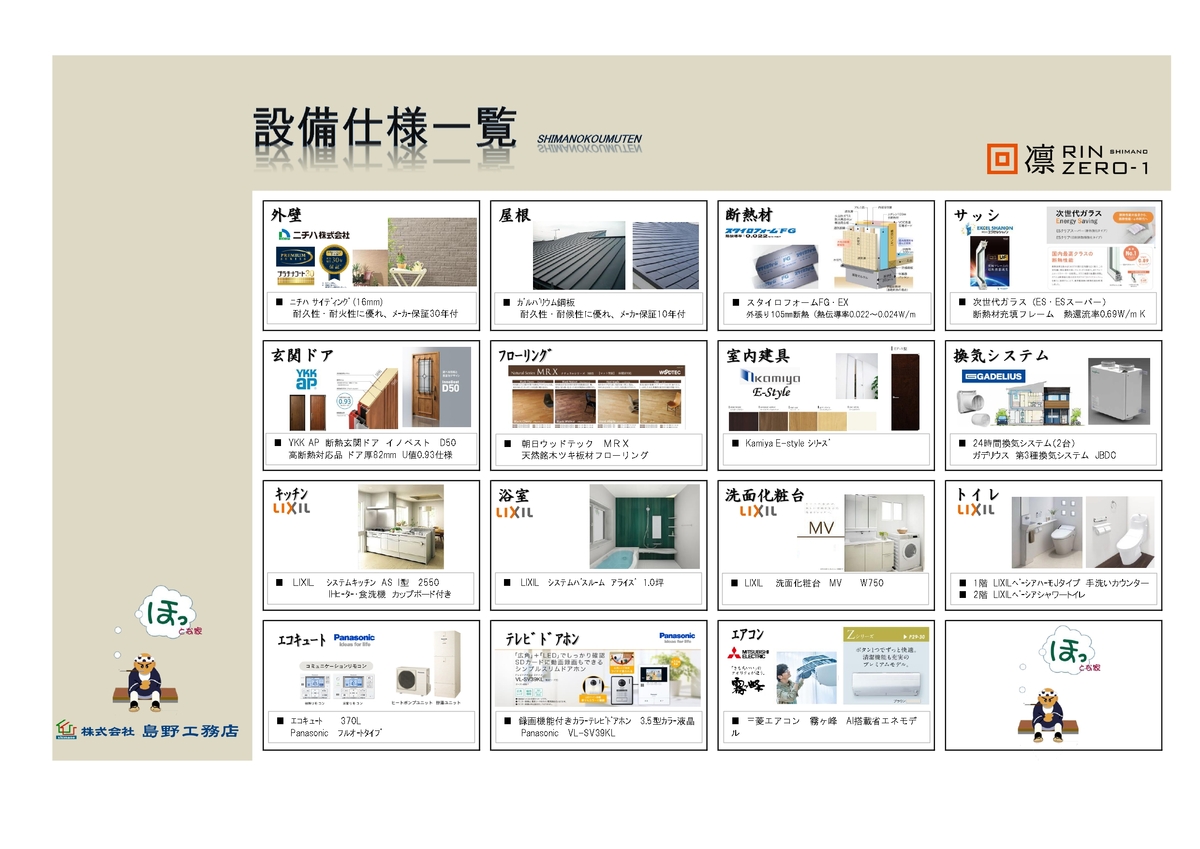Image resolution: width=1200 pixels, height=849 pixels.
Task: Open the brick siding wall photo
Action: click(431, 253)
